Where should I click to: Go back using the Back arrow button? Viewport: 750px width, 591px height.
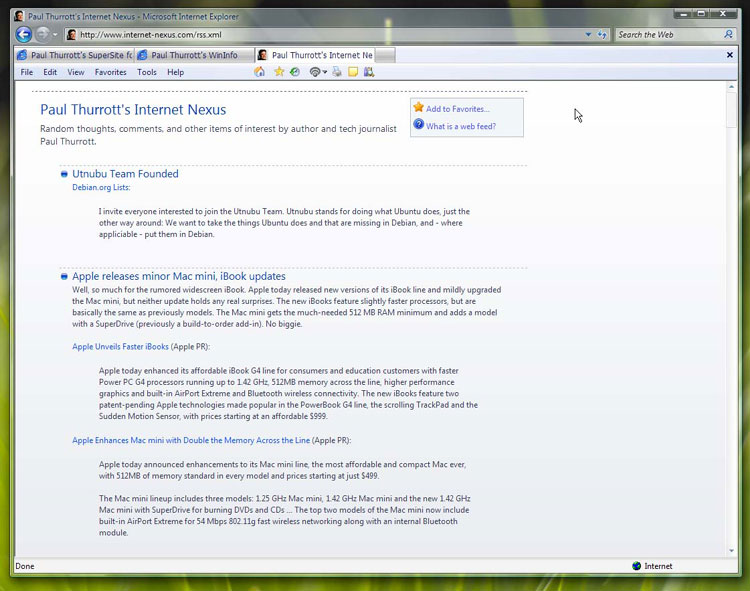tap(24, 34)
